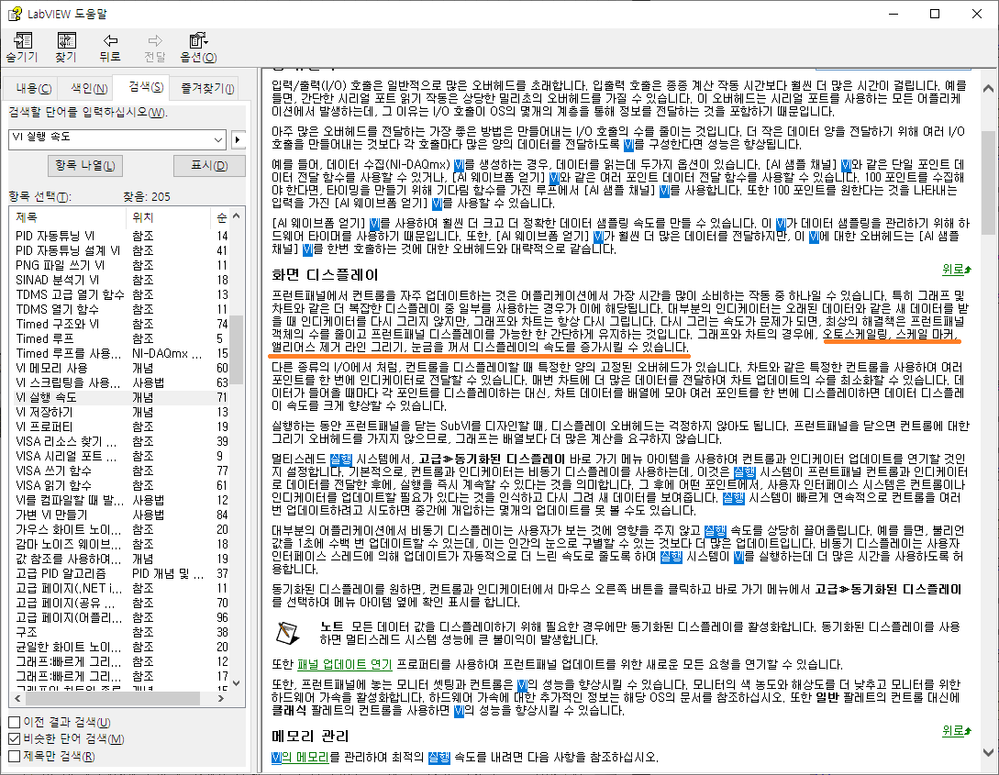Toggle 제목만 검색(R) checkbox
This screenshot has width=999, height=775.
tap(14, 757)
